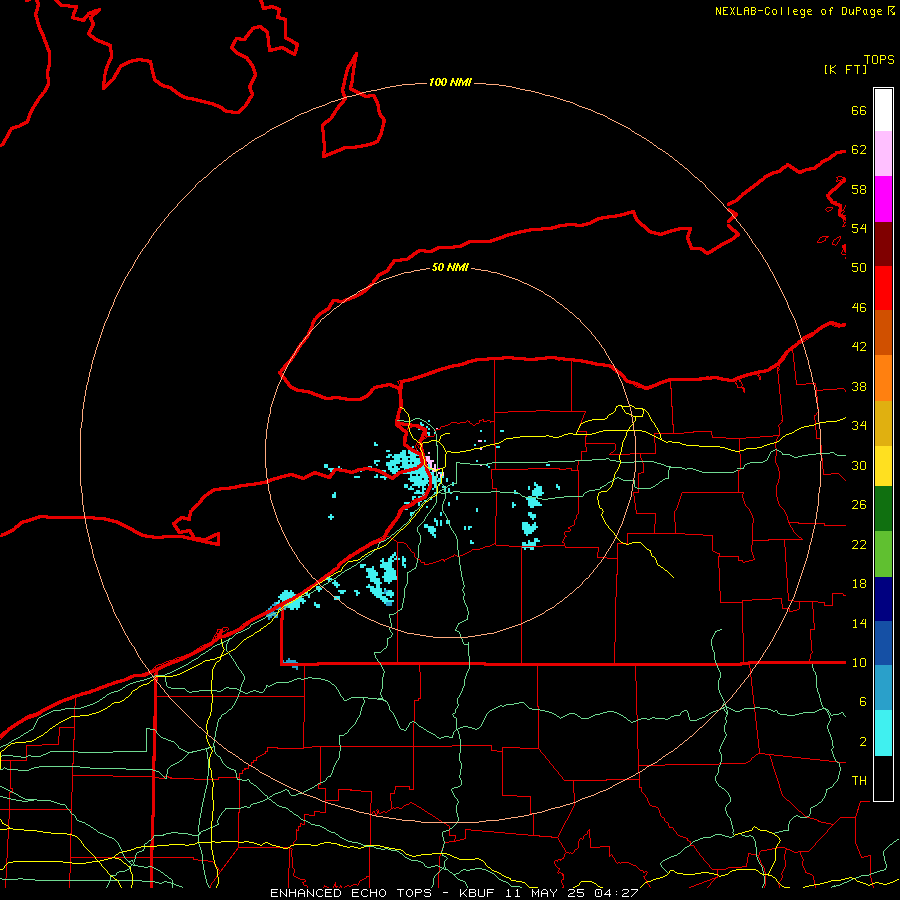Click the legend value 2
The width and height of the screenshot is (900, 900).
click(862, 741)
